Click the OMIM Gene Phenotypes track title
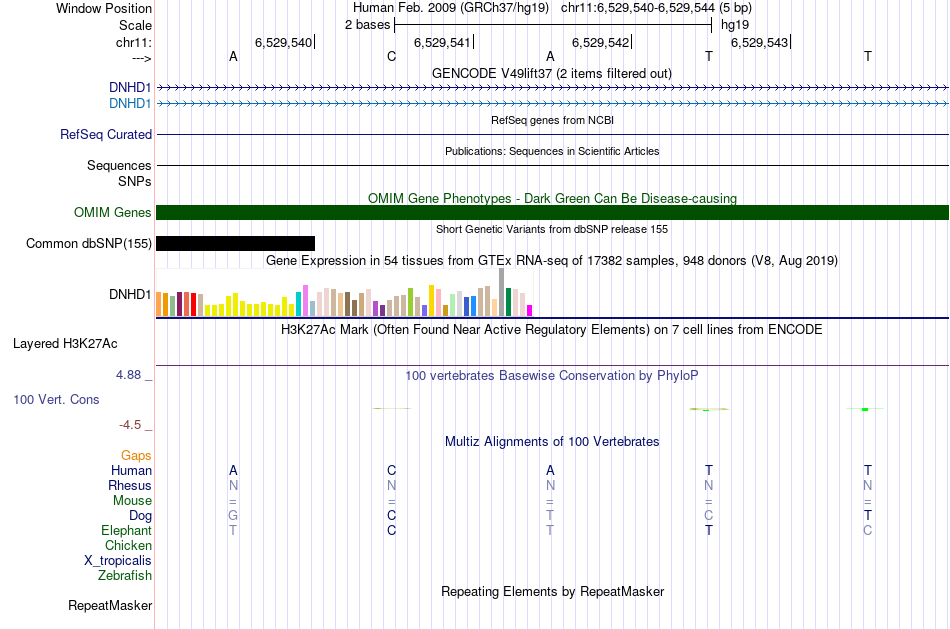The height and width of the screenshot is (629, 950). [x=553, y=199]
